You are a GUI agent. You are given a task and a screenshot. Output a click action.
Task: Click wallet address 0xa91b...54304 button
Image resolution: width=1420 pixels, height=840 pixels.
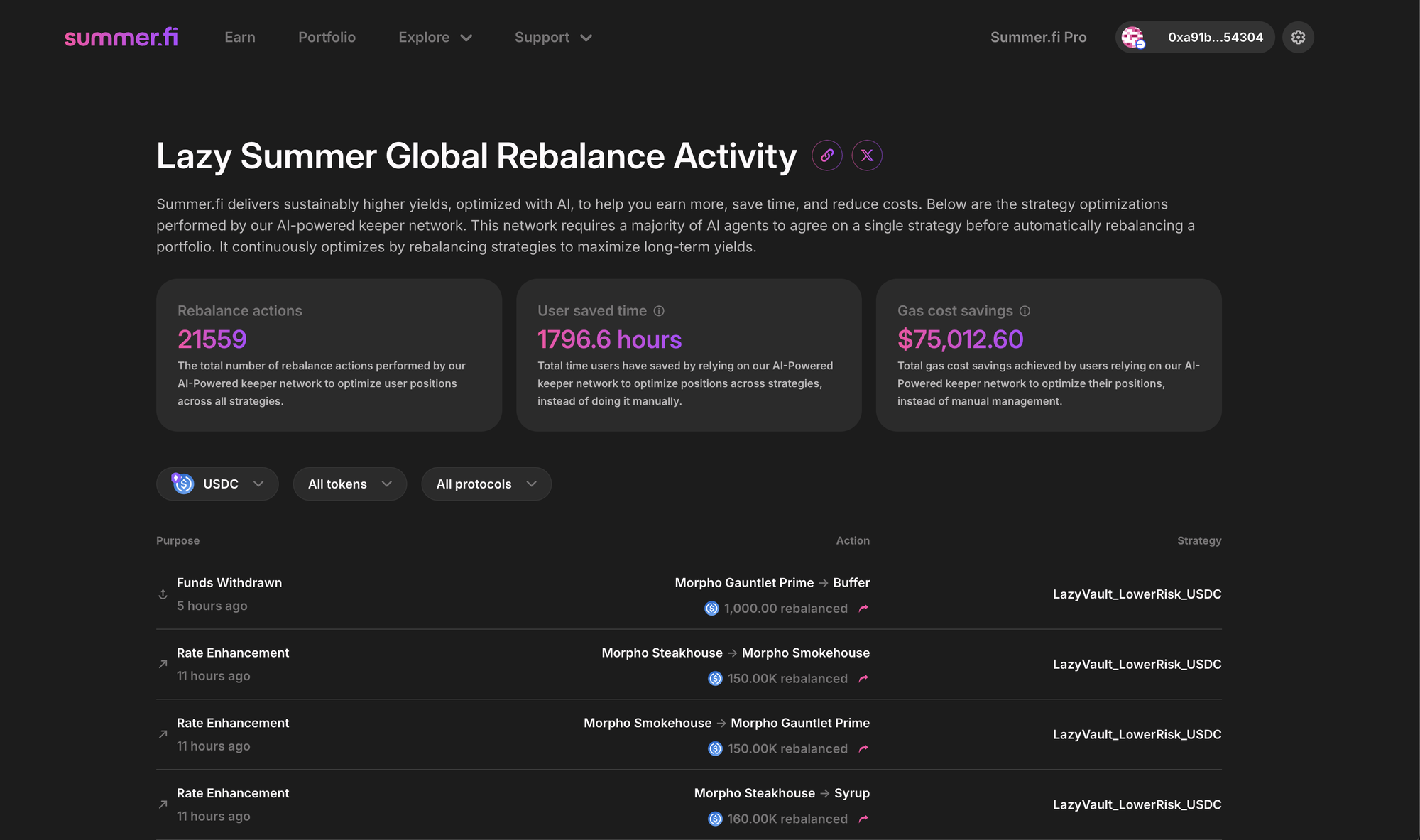tap(1215, 37)
